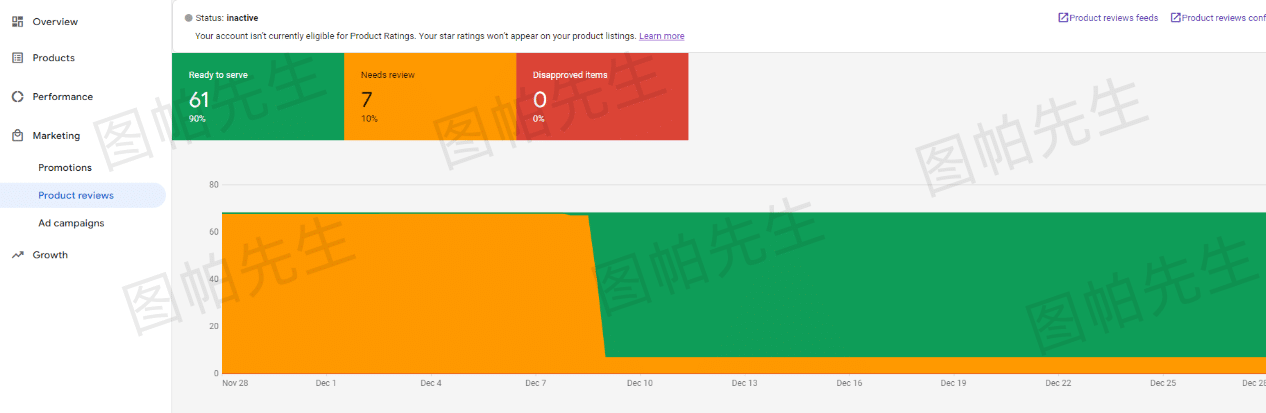Screen dimensions: 1266x413
Task: Select Promotions under Marketing
Action: point(65,168)
